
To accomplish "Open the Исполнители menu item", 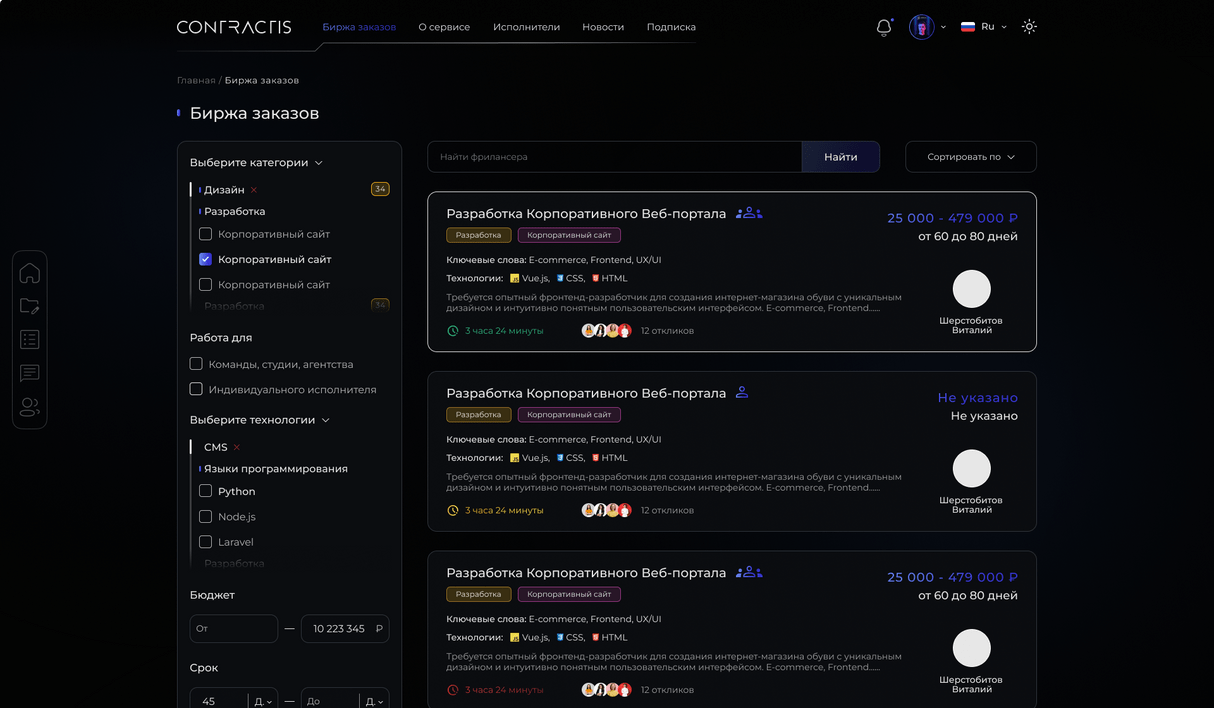I will coord(526,27).
